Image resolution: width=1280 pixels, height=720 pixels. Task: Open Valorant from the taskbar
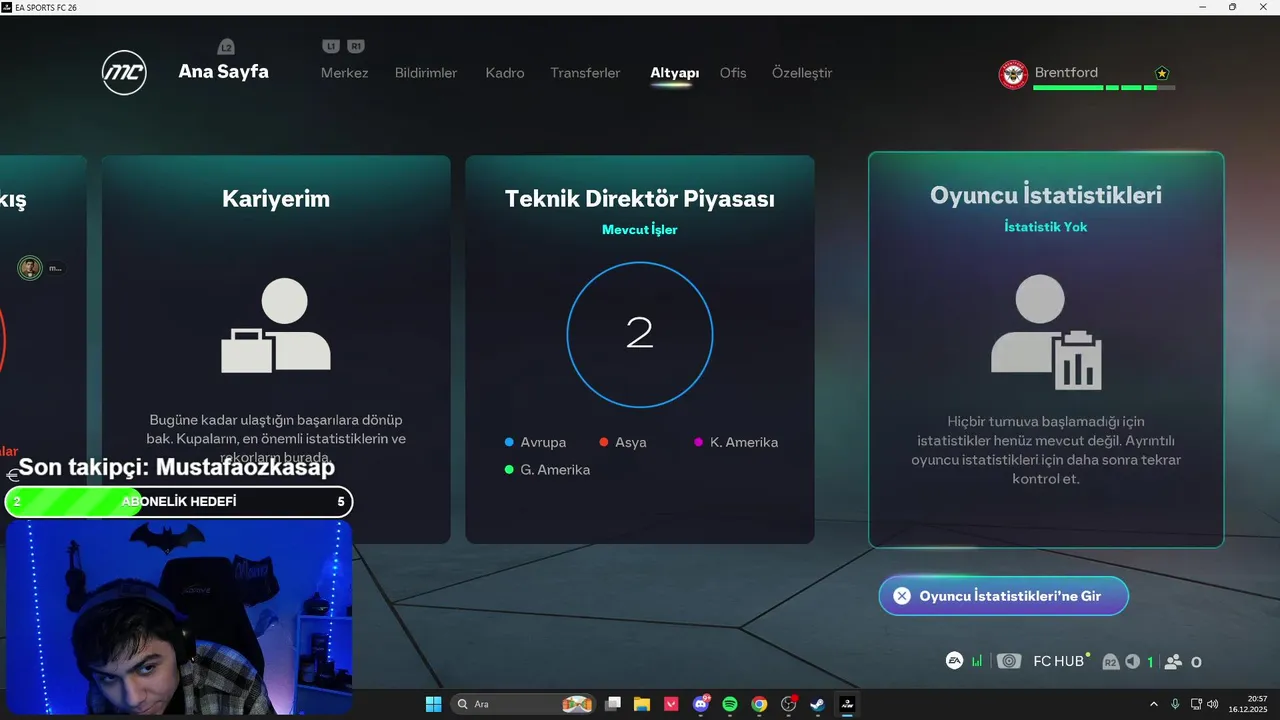point(671,704)
